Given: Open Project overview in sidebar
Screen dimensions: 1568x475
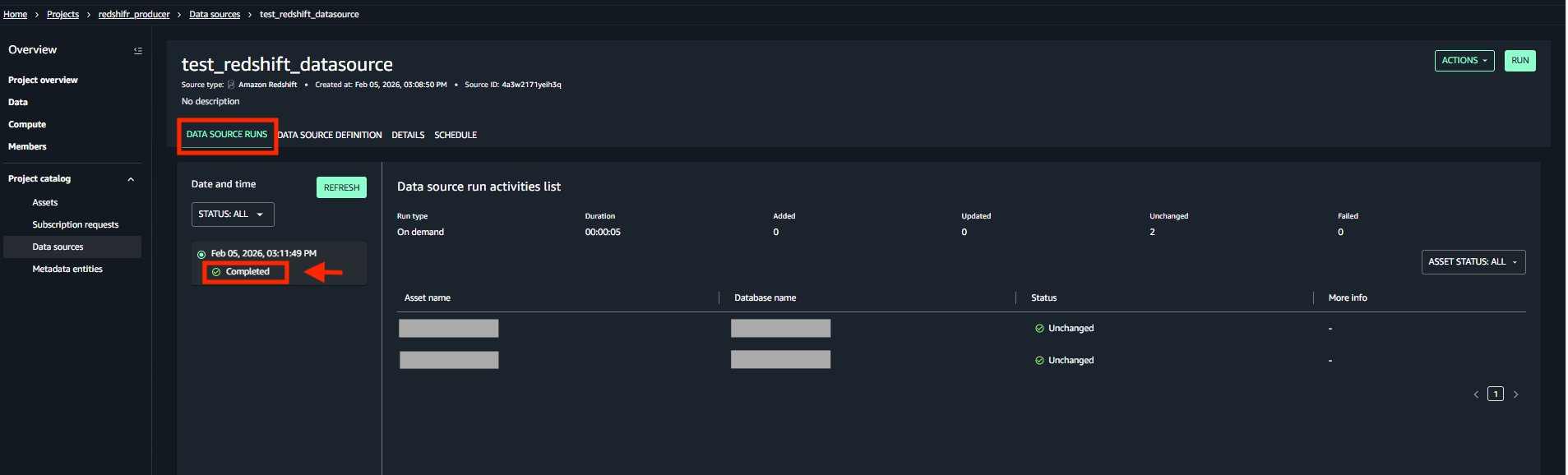Looking at the screenshot, I should click(43, 80).
